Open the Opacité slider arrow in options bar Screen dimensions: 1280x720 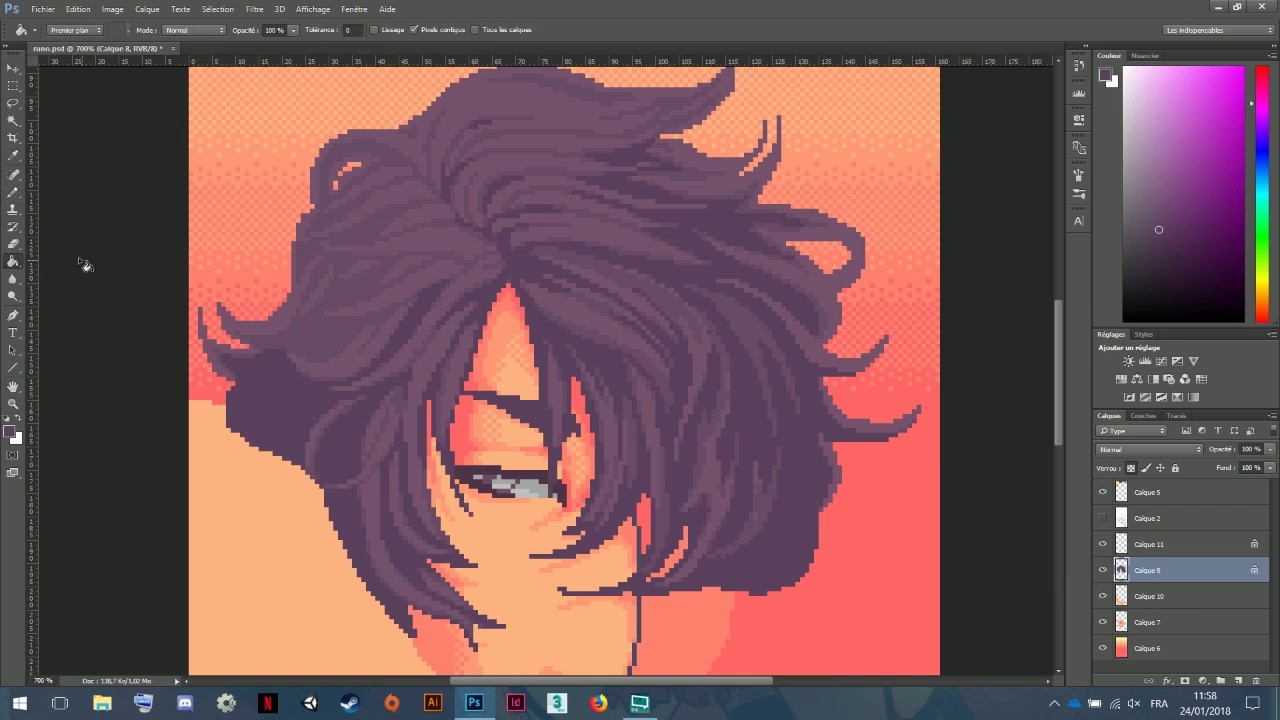coord(293,30)
